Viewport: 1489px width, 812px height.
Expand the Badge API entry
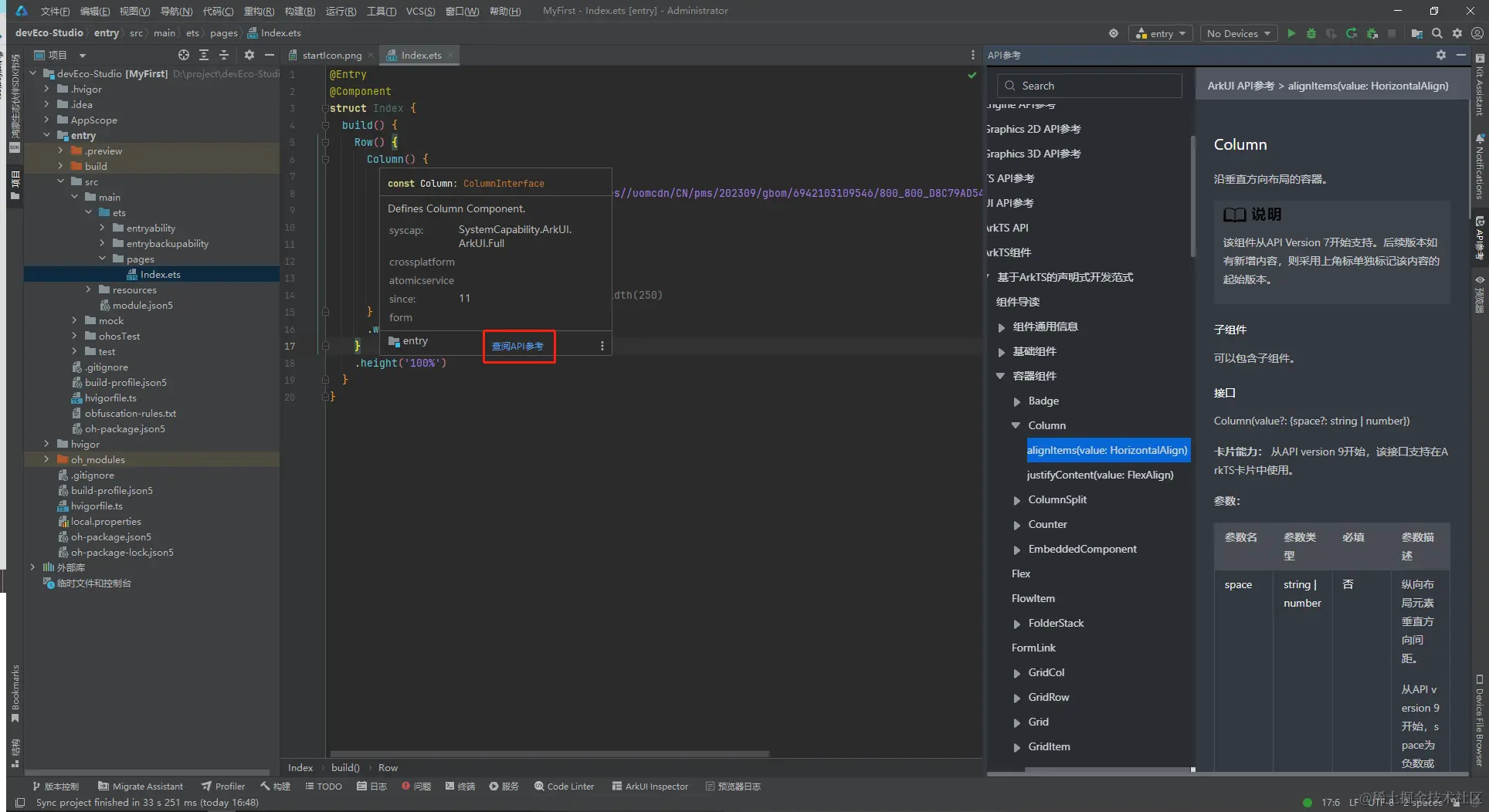tap(1017, 401)
